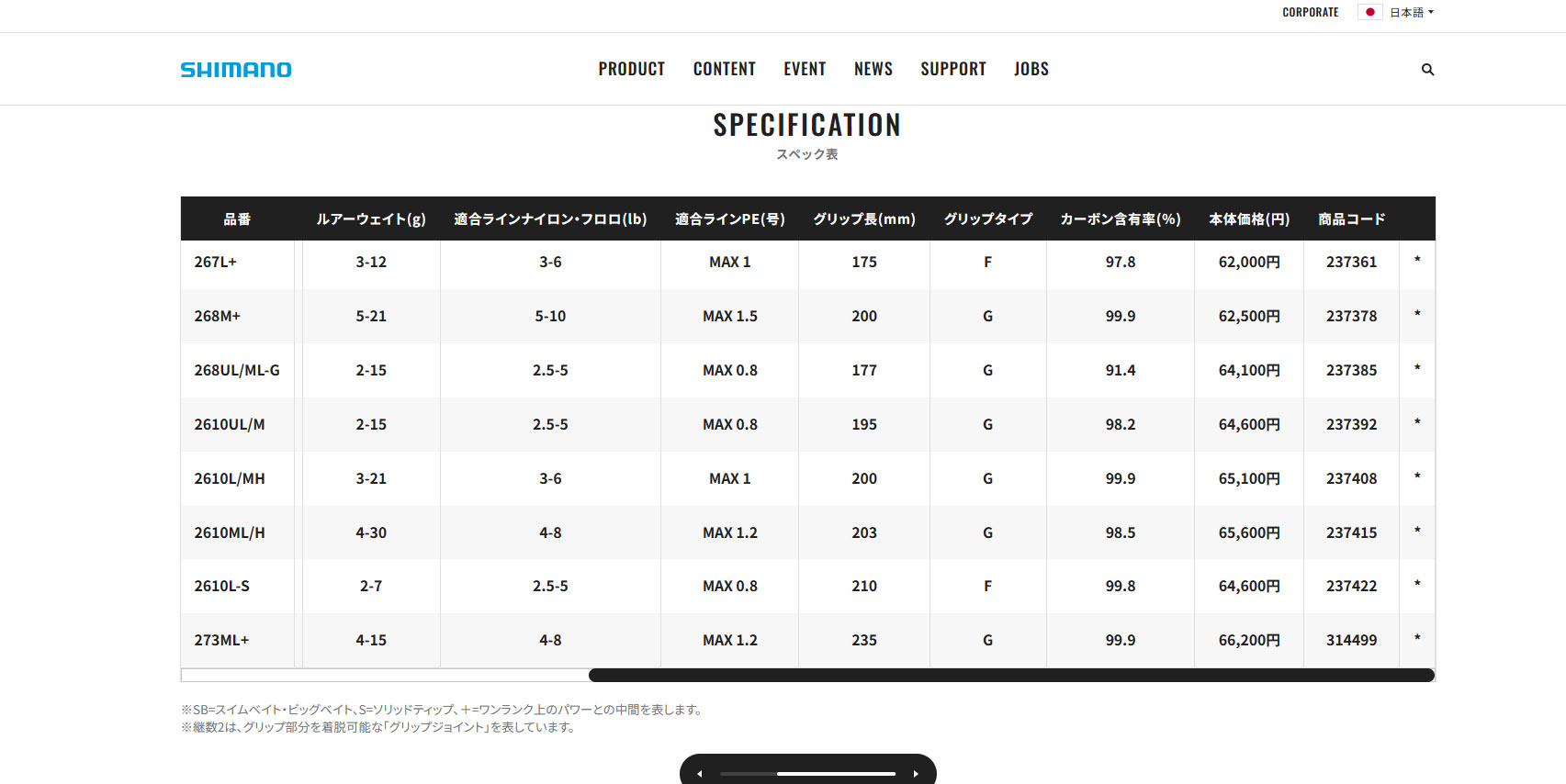1566x784 pixels.
Task: Open the PRODUCT menu
Action: [632, 69]
